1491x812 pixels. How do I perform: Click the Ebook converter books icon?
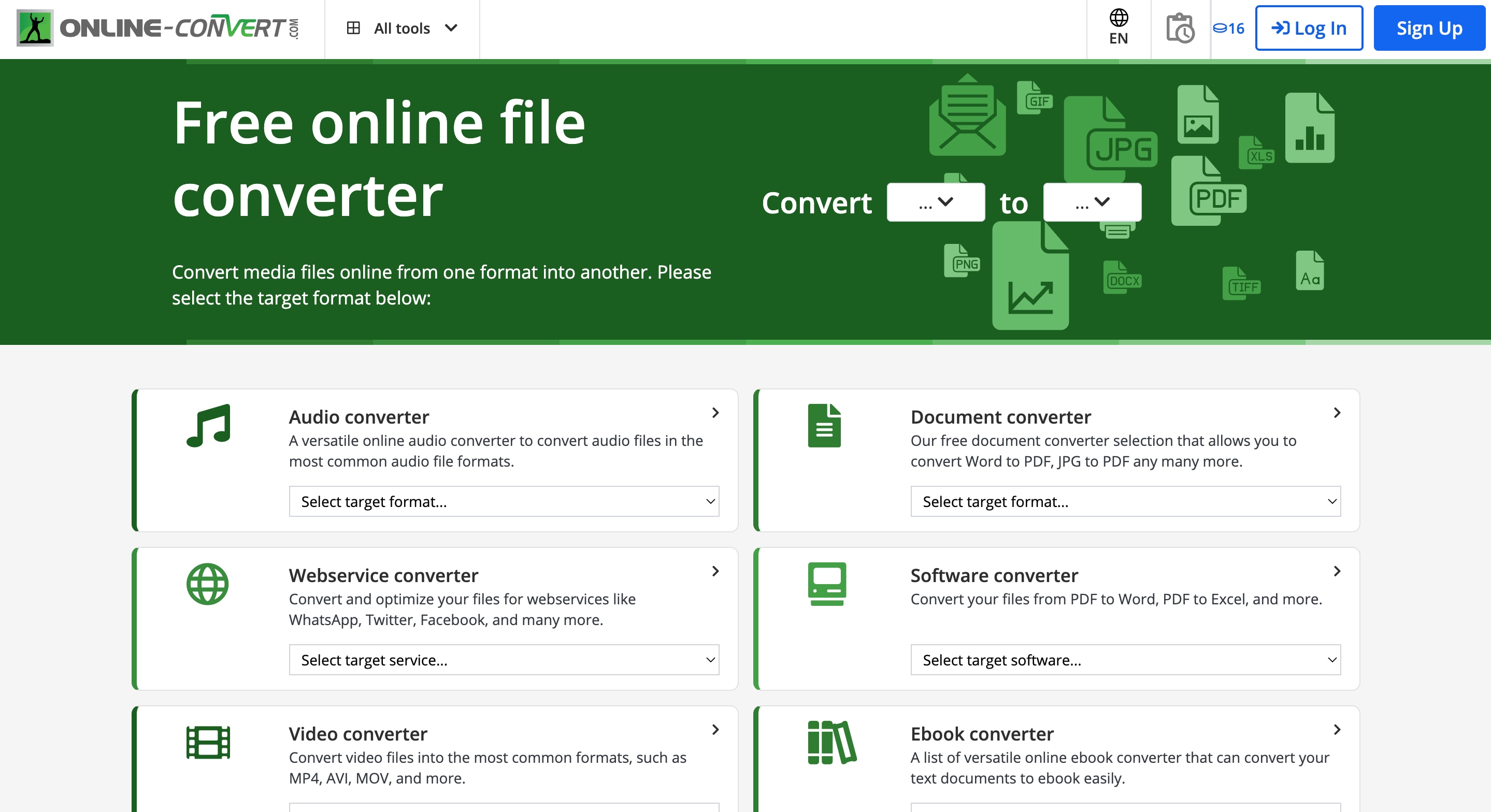click(x=831, y=743)
